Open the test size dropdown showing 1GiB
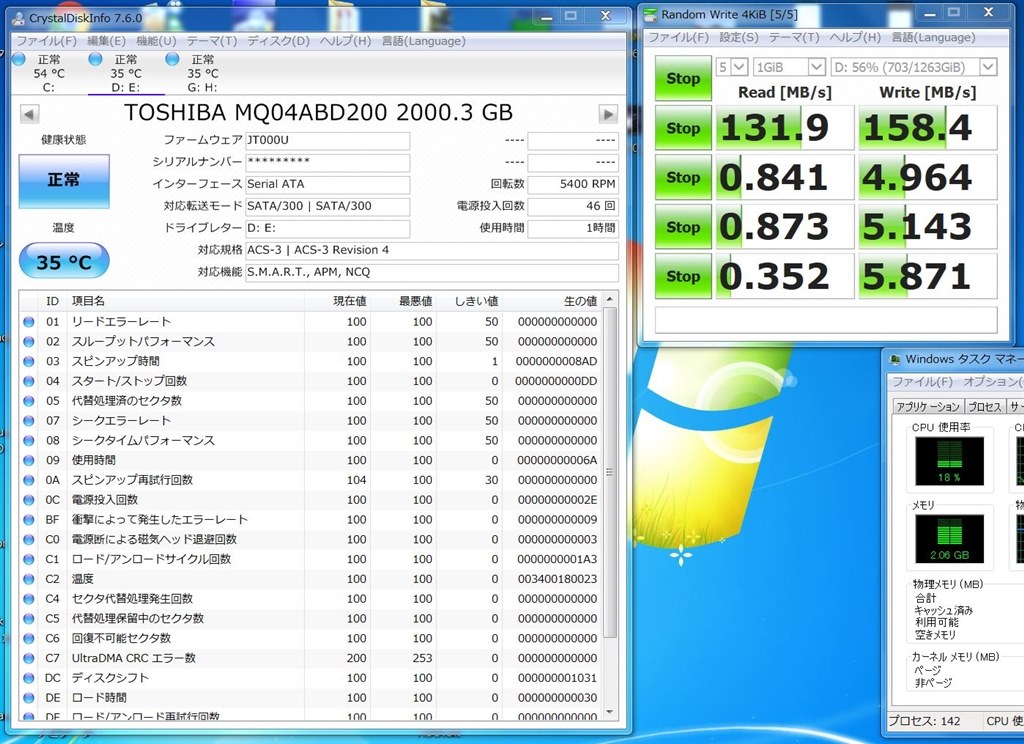 789,67
